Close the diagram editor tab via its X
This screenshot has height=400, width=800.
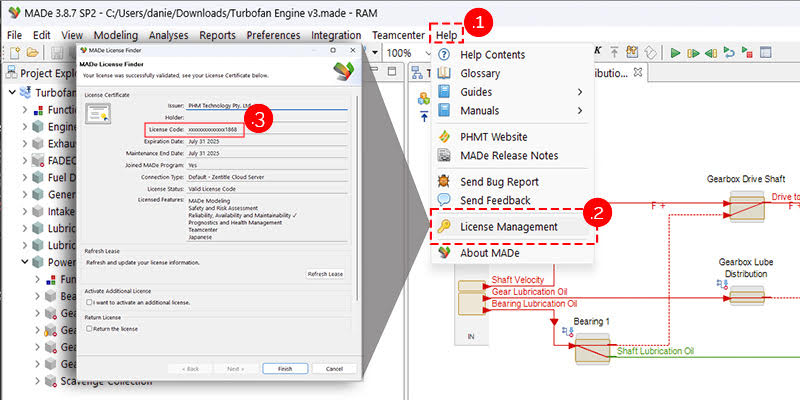click(637, 72)
